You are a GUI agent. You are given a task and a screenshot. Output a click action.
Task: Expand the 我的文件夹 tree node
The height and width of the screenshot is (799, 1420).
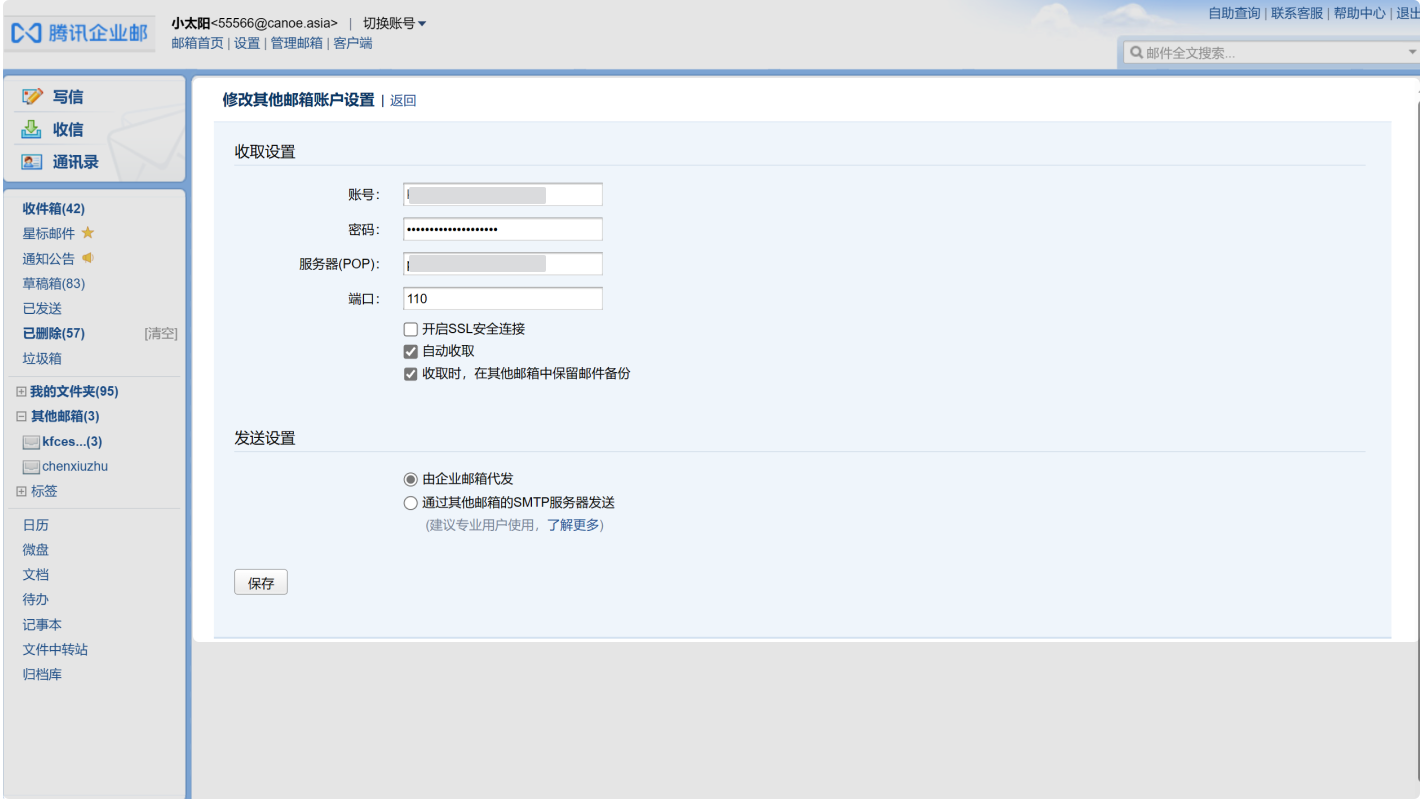[x=21, y=392]
